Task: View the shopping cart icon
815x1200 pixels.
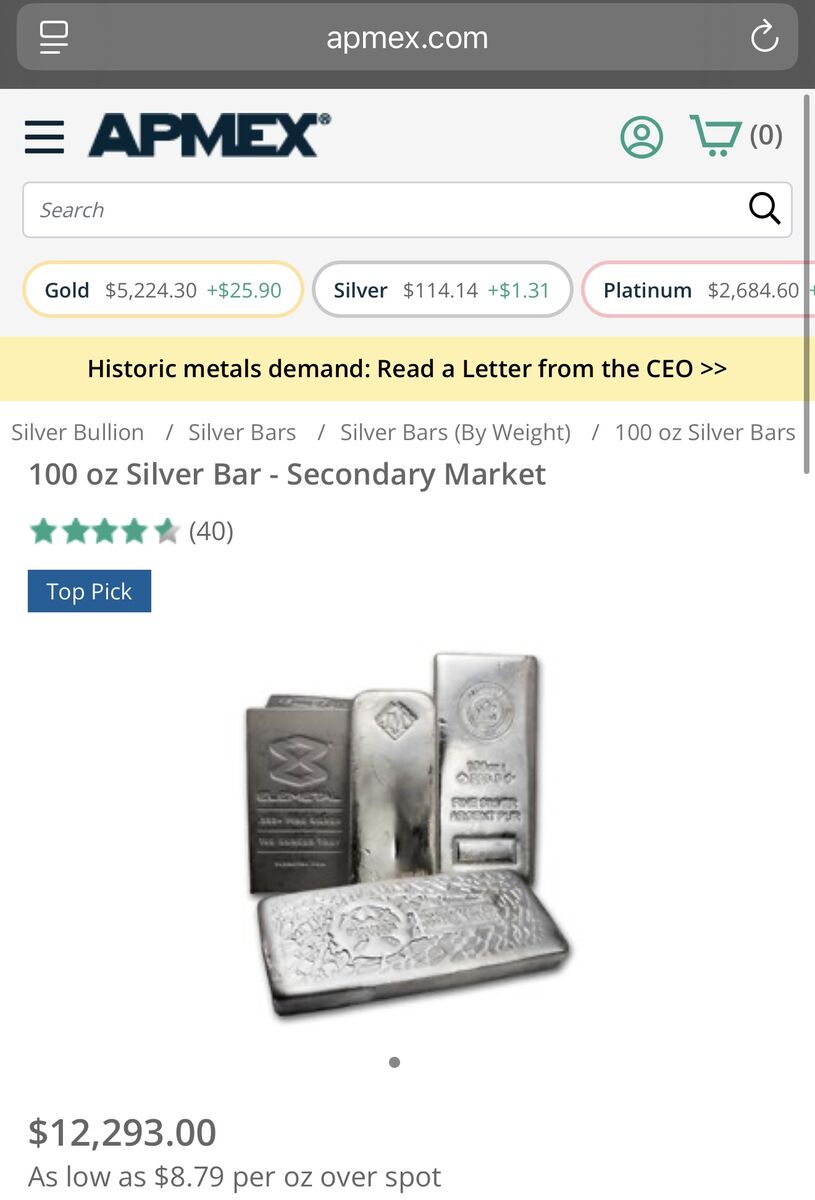Action: tap(715, 134)
